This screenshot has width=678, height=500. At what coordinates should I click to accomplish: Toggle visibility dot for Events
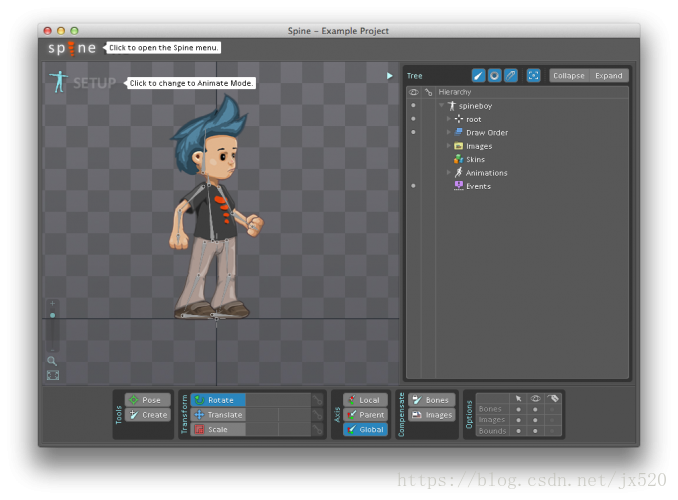tap(413, 186)
